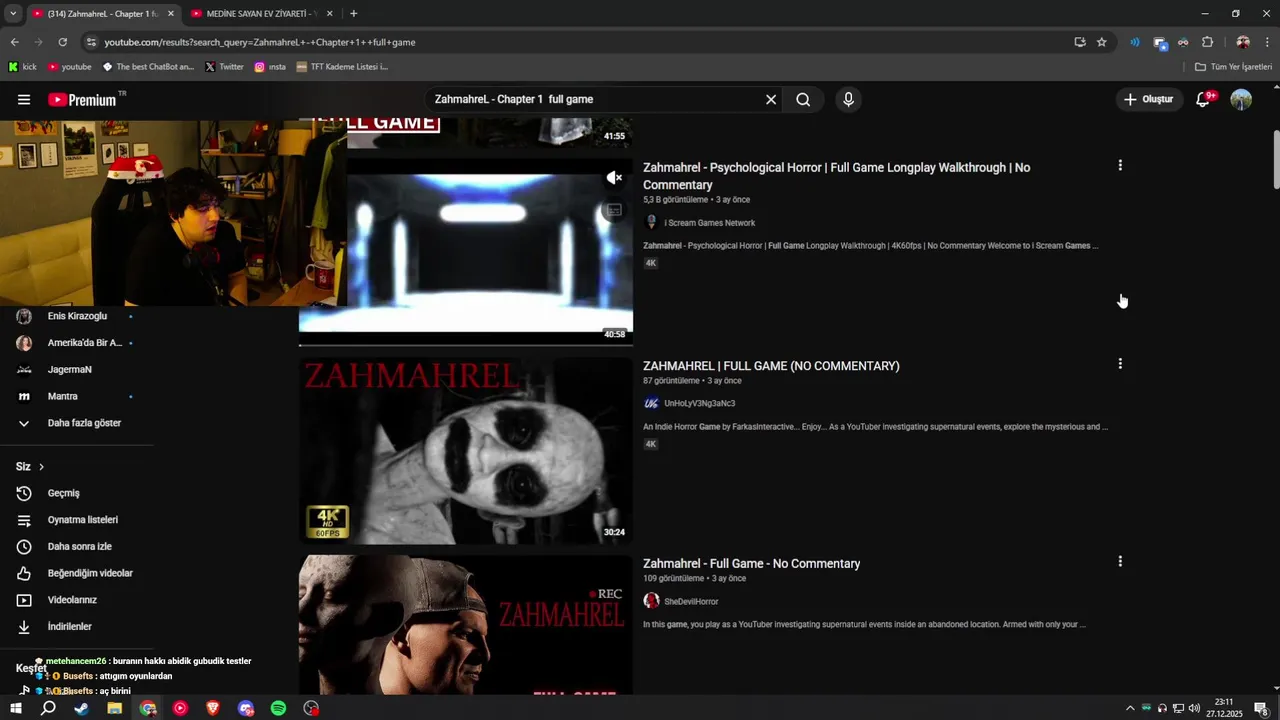Open Brave browser from the taskbar
Screen dimensions: 1280x720
[x=213, y=708]
